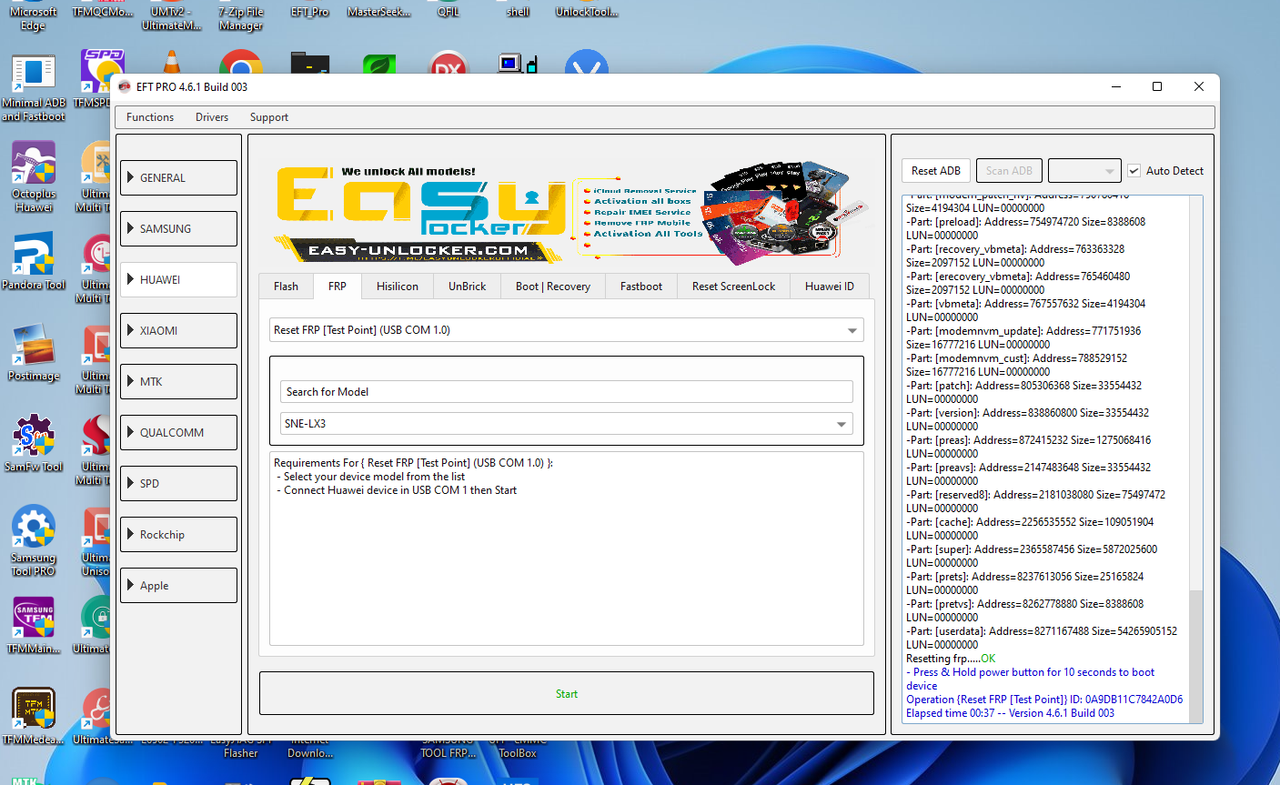Select the Postimage desktop shortcut
The height and width of the screenshot is (785, 1280).
tap(33, 354)
